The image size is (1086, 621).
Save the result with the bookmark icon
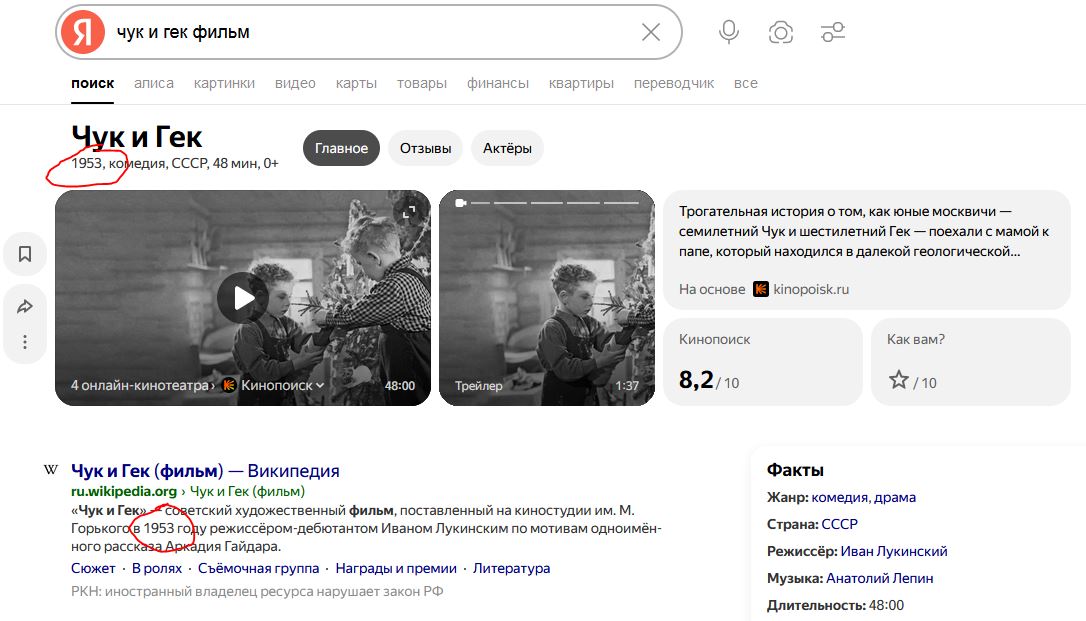point(25,254)
